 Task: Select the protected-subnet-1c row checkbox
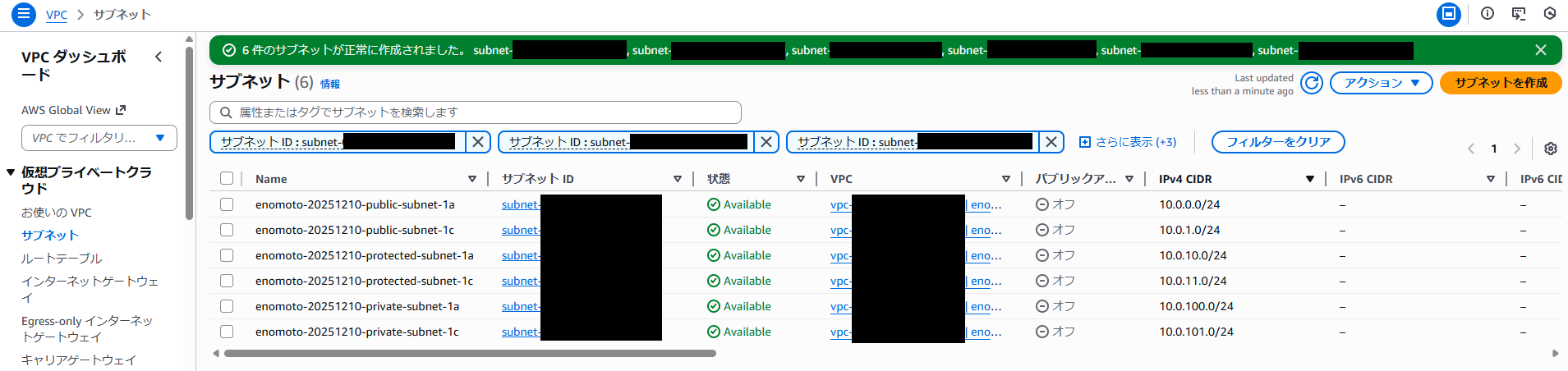(x=227, y=281)
